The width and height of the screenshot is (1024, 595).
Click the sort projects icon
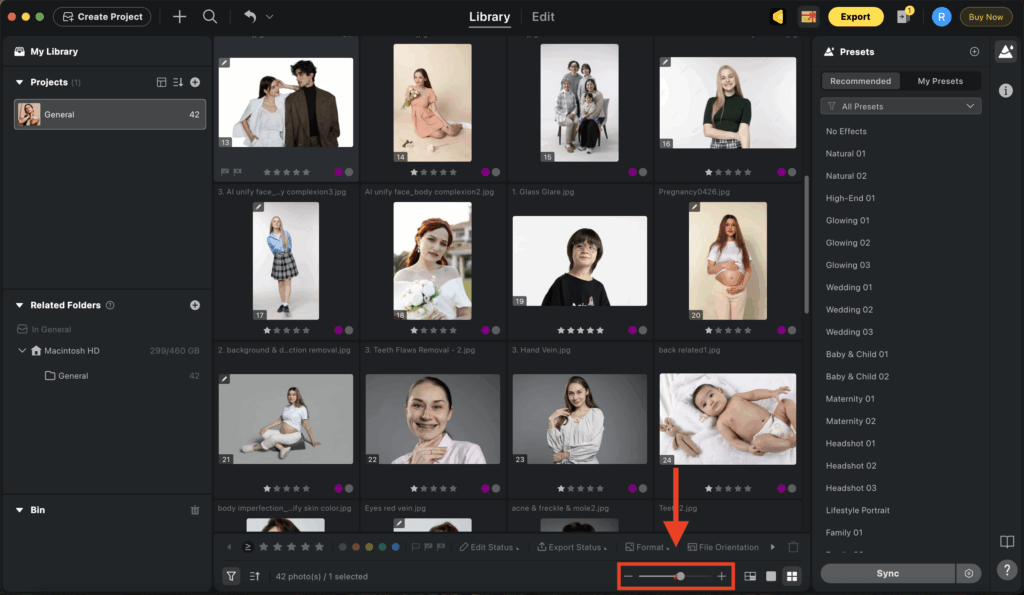[178, 82]
